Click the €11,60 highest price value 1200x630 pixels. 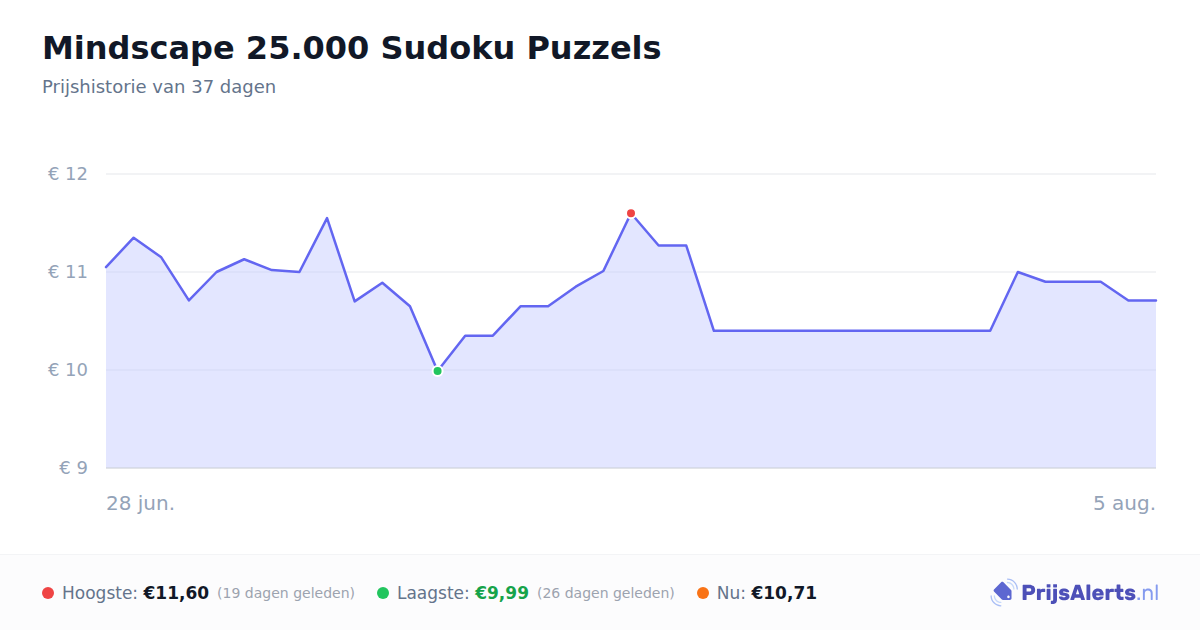click(176, 593)
